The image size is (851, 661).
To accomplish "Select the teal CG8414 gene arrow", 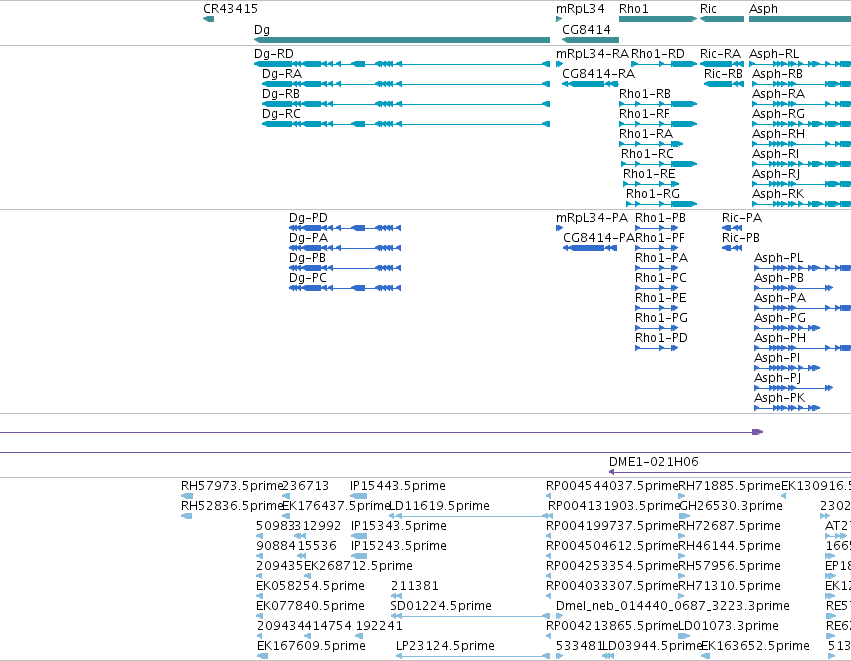I will (590, 40).
